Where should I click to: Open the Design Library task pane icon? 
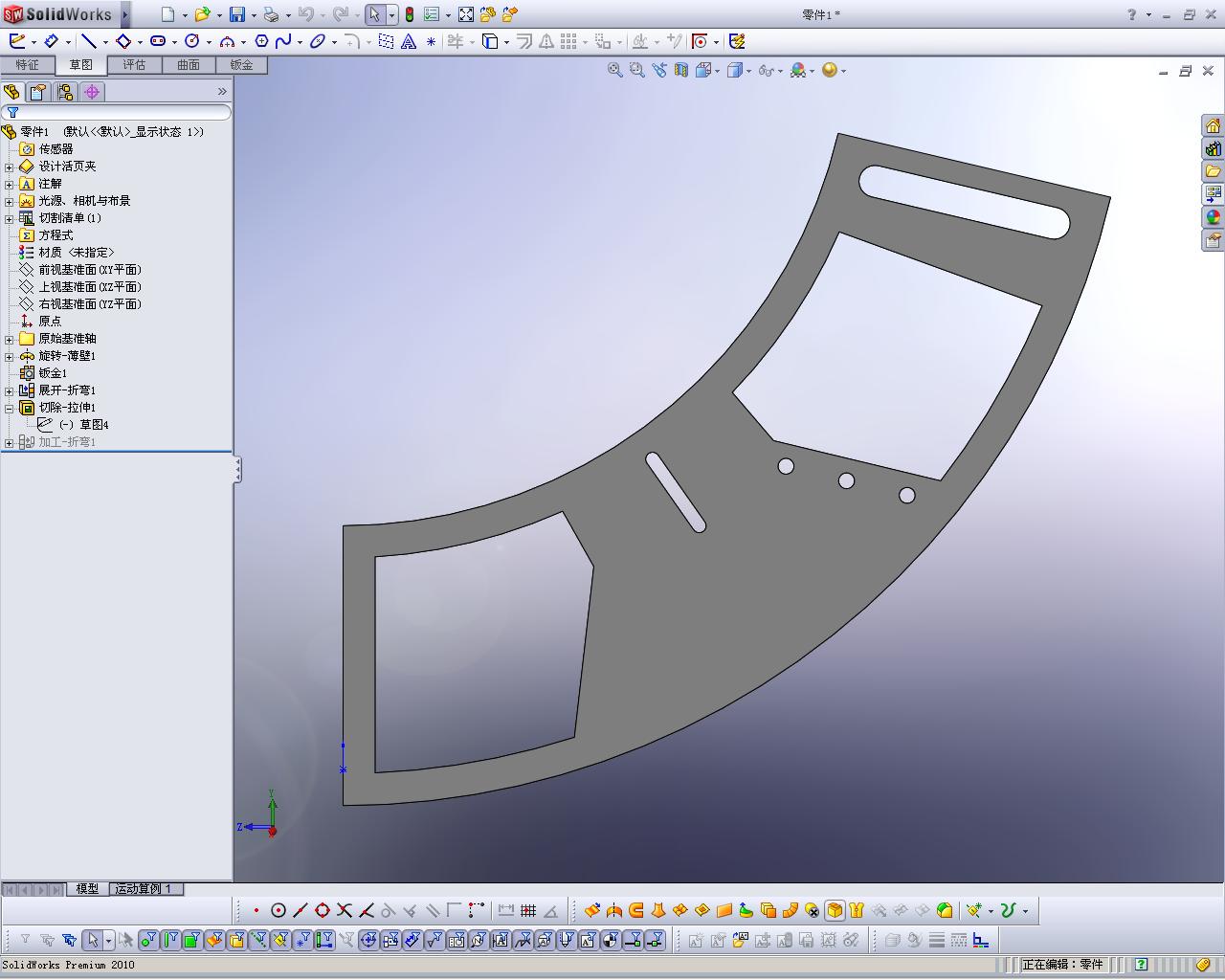1214,149
